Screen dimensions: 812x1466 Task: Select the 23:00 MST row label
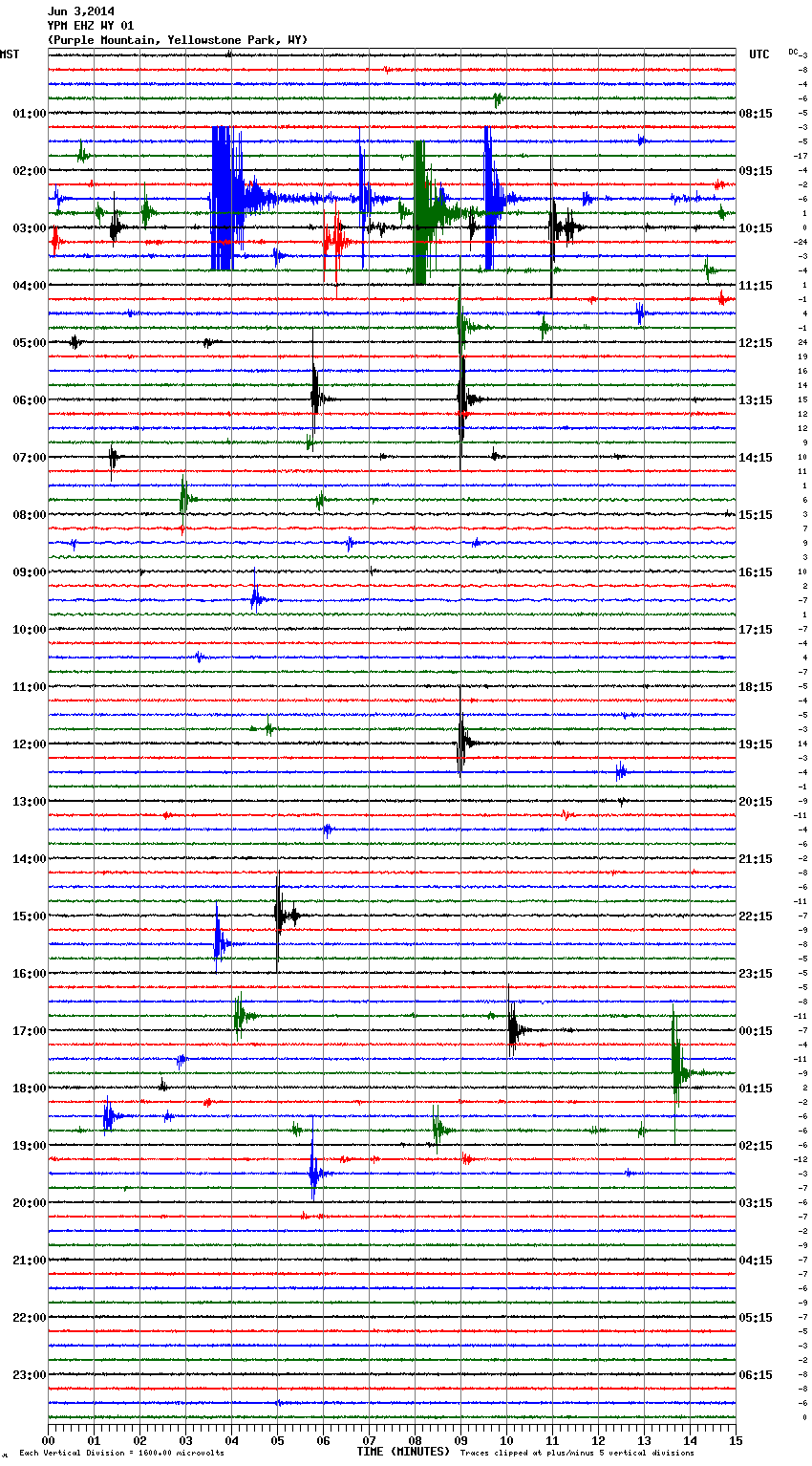coord(30,1375)
